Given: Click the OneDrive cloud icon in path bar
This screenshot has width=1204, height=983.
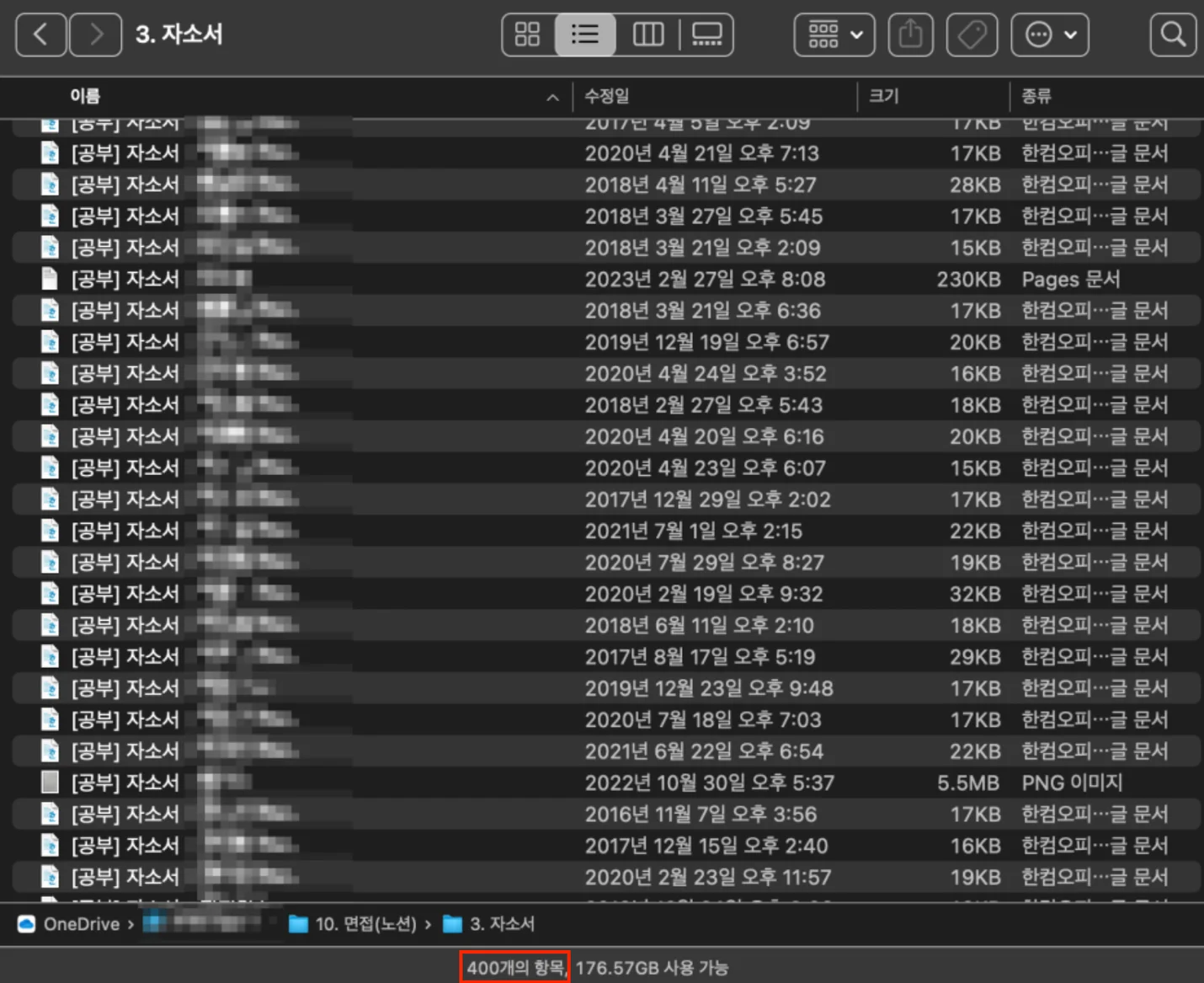Looking at the screenshot, I should [x=27, y=924].
